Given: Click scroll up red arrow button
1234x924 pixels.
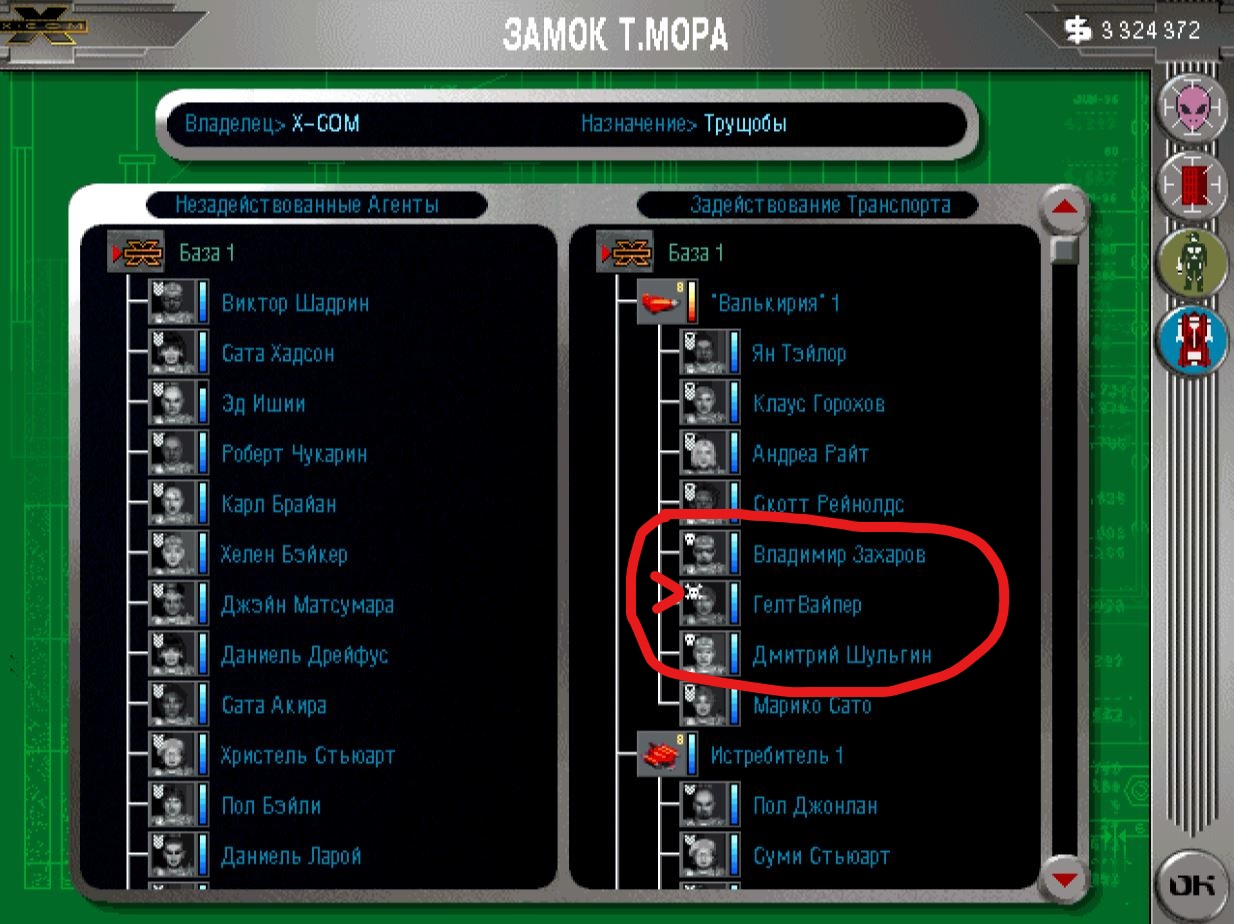Looking at the screenshot, I should (x=1065, y=208).
